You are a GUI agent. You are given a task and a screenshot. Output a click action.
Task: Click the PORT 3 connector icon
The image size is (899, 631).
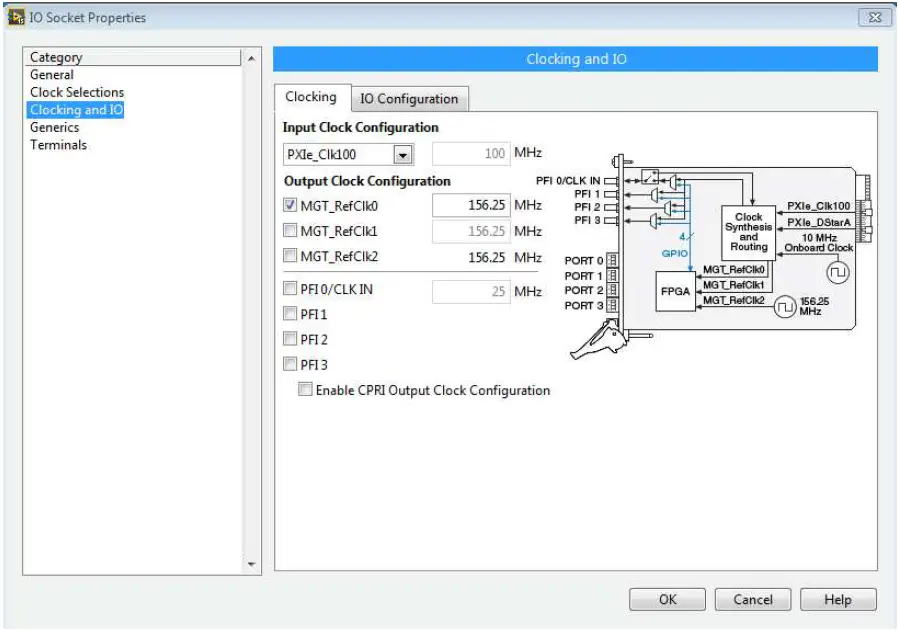tap(612, 304)
